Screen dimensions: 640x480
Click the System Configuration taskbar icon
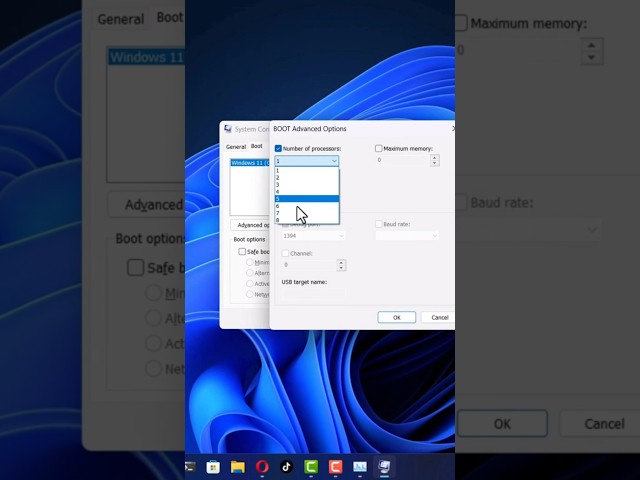pyautogui.click(x=384, y=467)
